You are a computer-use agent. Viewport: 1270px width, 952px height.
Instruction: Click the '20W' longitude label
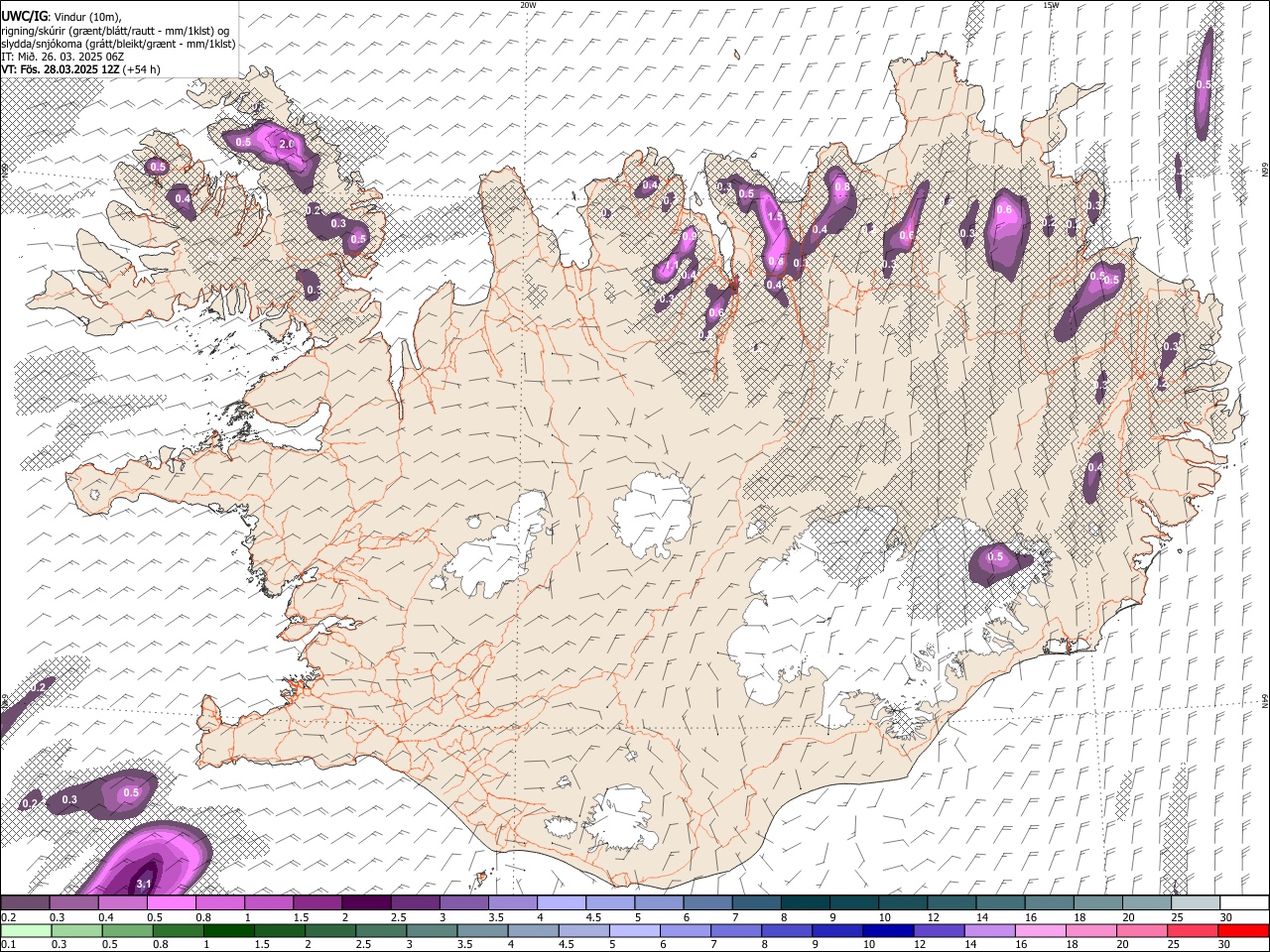click(528, 5)
